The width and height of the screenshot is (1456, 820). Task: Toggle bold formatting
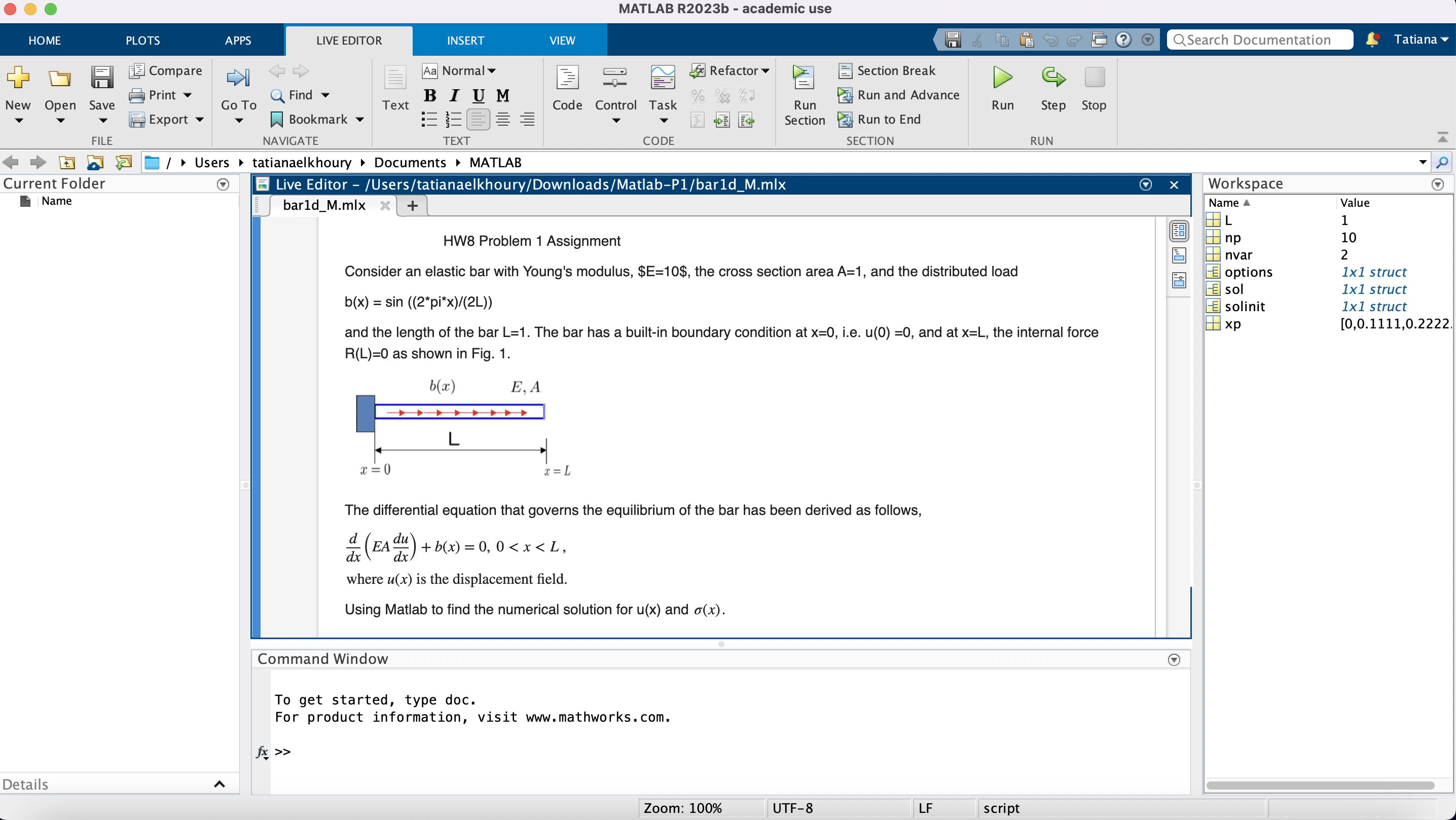(429, 95)
